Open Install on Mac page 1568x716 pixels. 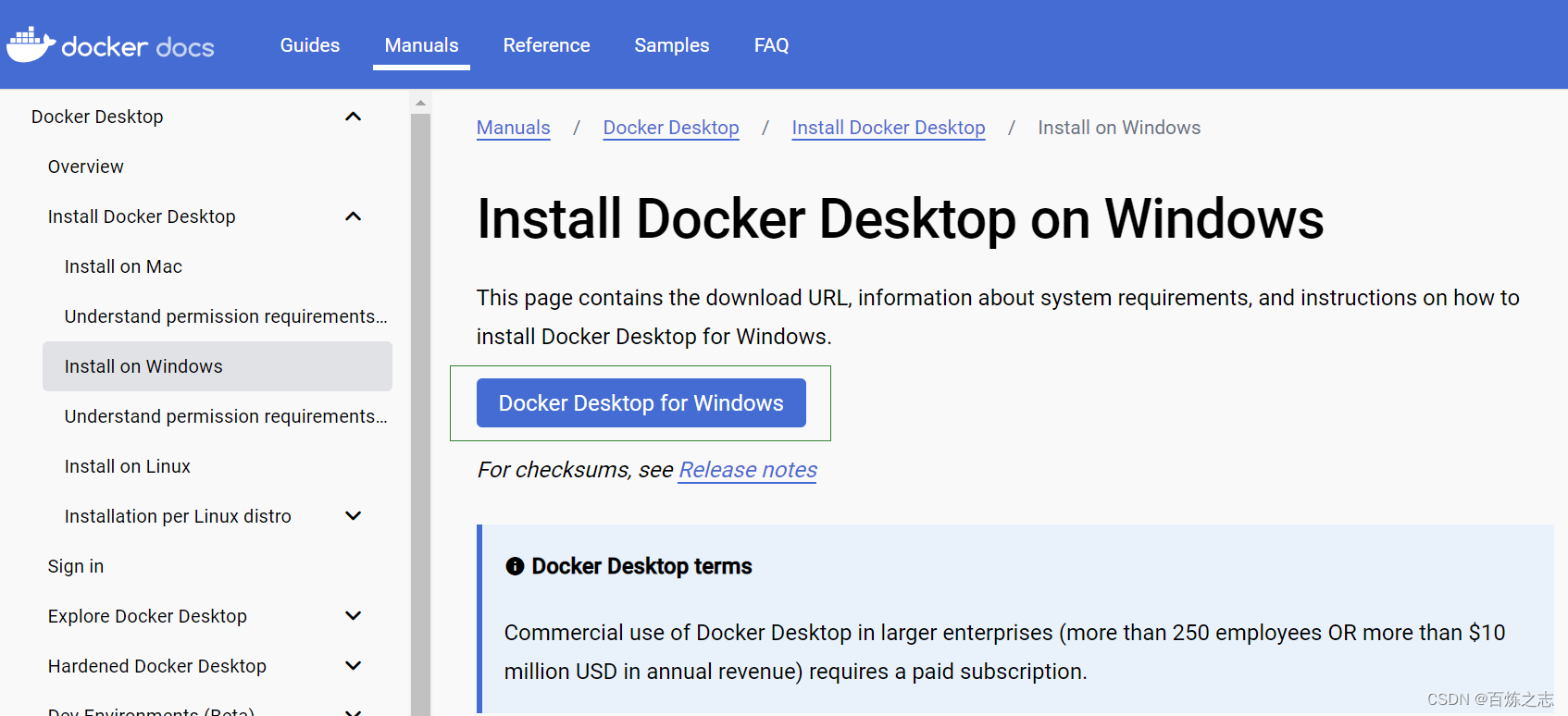[x=123, y=266]
